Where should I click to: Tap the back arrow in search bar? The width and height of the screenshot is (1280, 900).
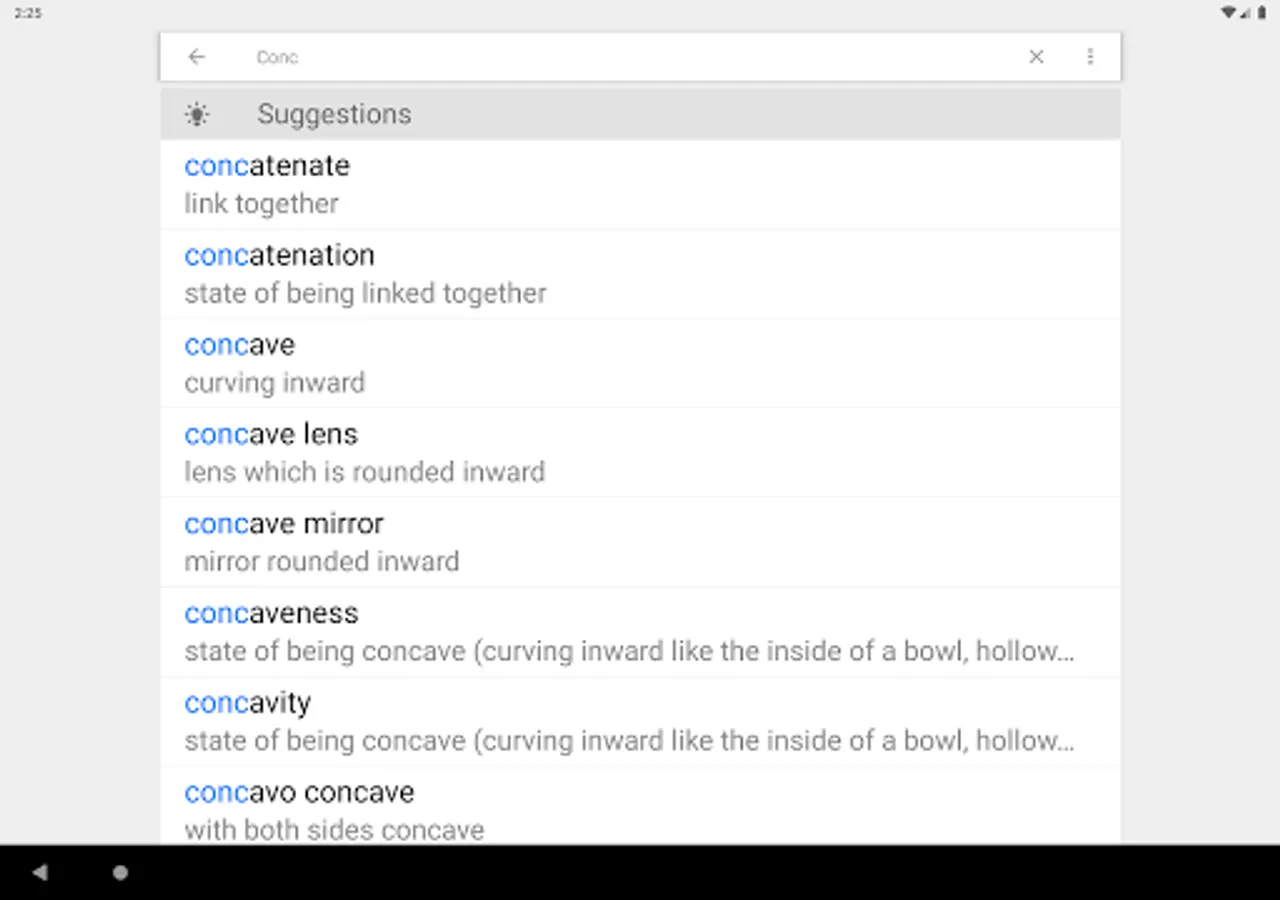(196, 57)
